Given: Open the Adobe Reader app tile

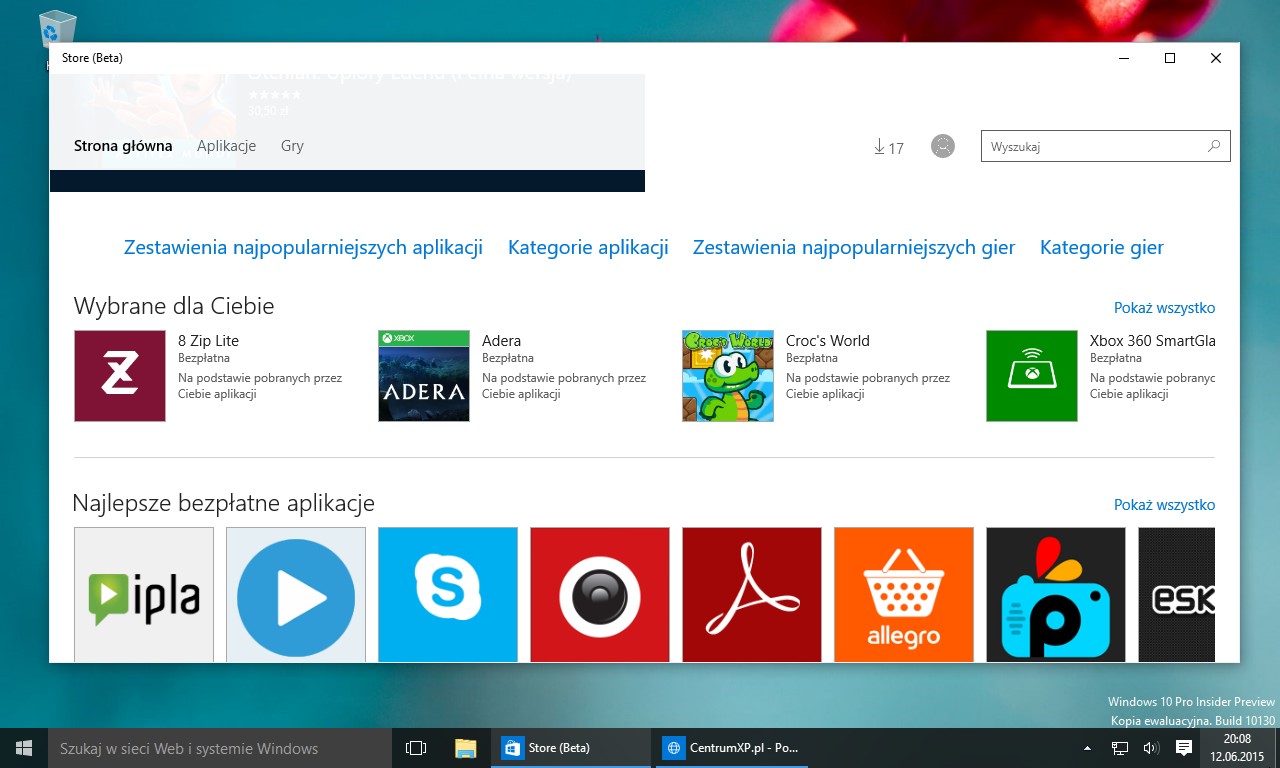Looking at the screenshot, I should coord(752,595).
